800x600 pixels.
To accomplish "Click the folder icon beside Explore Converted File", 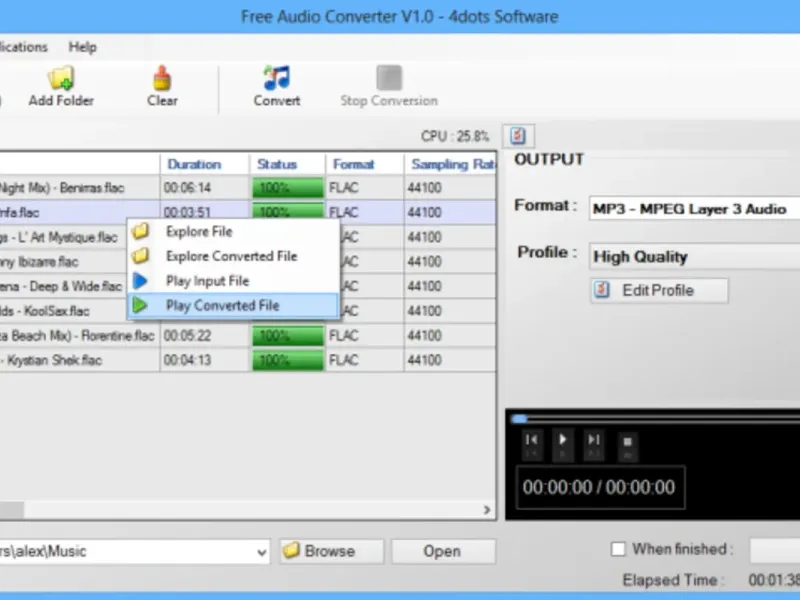I will pos(140,256).
